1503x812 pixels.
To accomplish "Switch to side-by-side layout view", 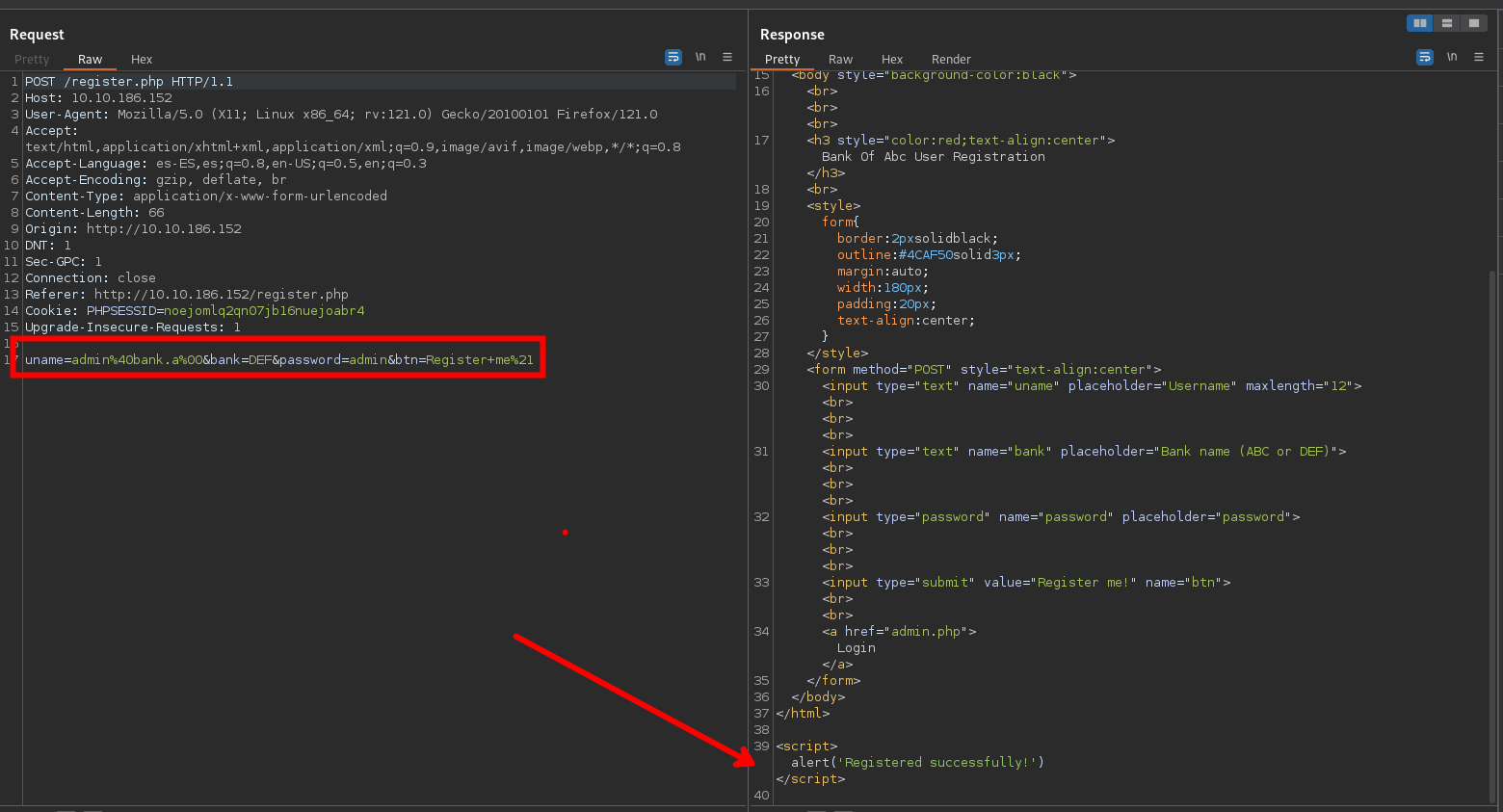I will tap(1419, 23).
